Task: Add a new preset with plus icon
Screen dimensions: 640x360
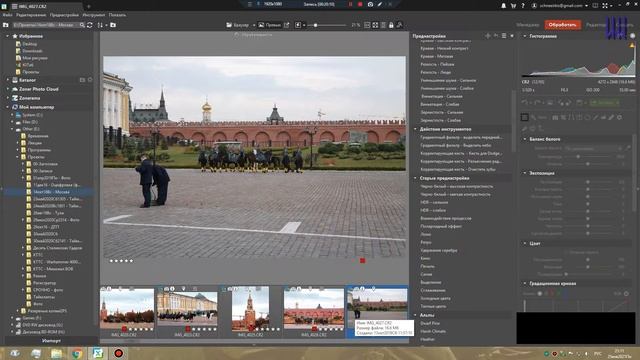Action: click(488, 36)
